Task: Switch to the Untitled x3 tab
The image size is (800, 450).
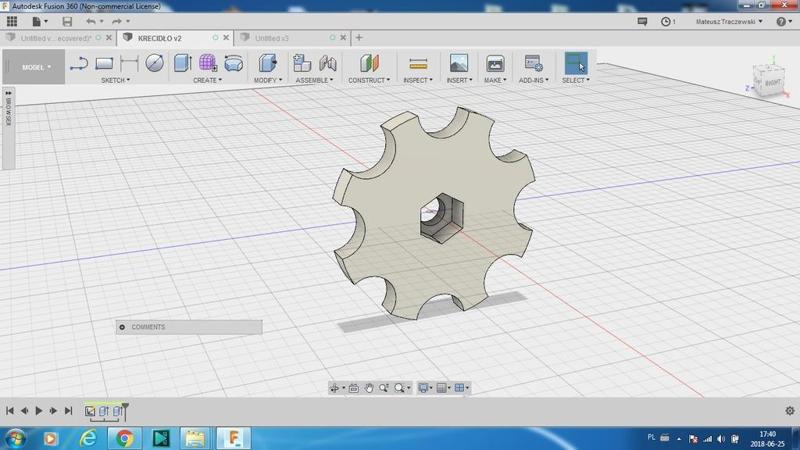Action: tap(272, 38)
